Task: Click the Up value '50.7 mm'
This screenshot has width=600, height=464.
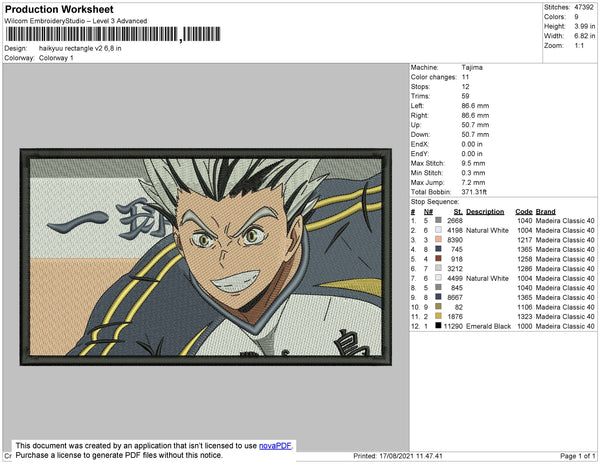Action: point(475,125)
